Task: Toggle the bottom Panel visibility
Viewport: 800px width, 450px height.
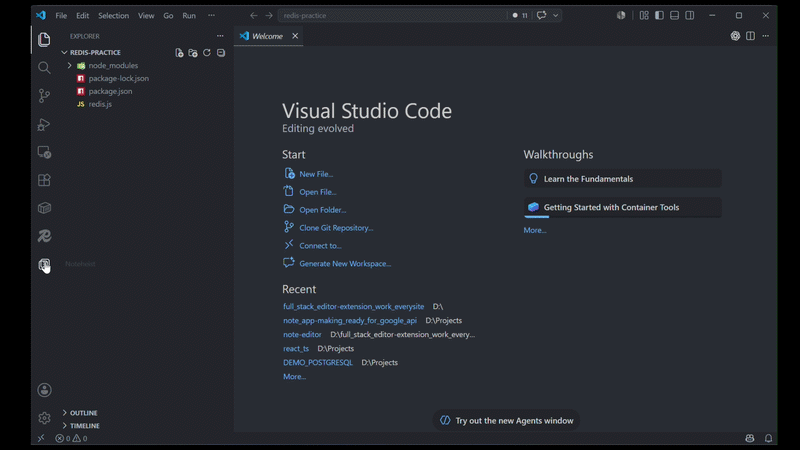Action: coord(674,15)
